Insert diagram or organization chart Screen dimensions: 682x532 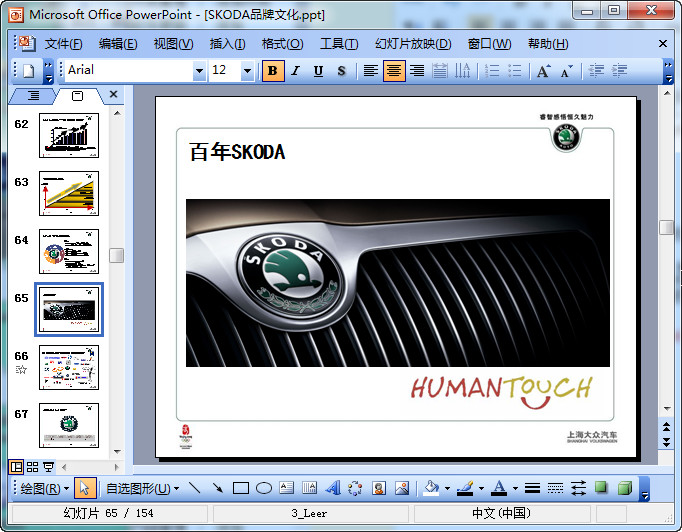355,488
